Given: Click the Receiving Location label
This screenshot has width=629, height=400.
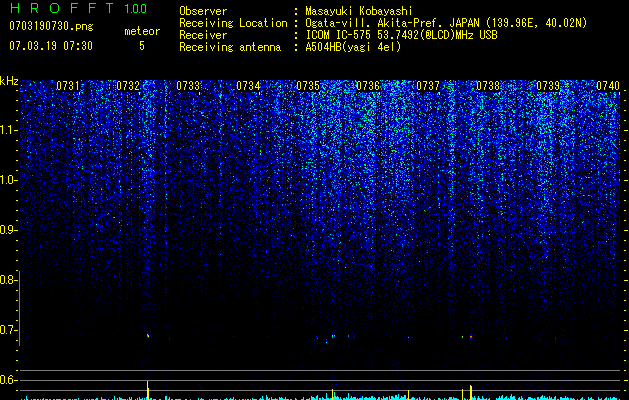Looking at the screenshot, I should click(x=233, y=23).
